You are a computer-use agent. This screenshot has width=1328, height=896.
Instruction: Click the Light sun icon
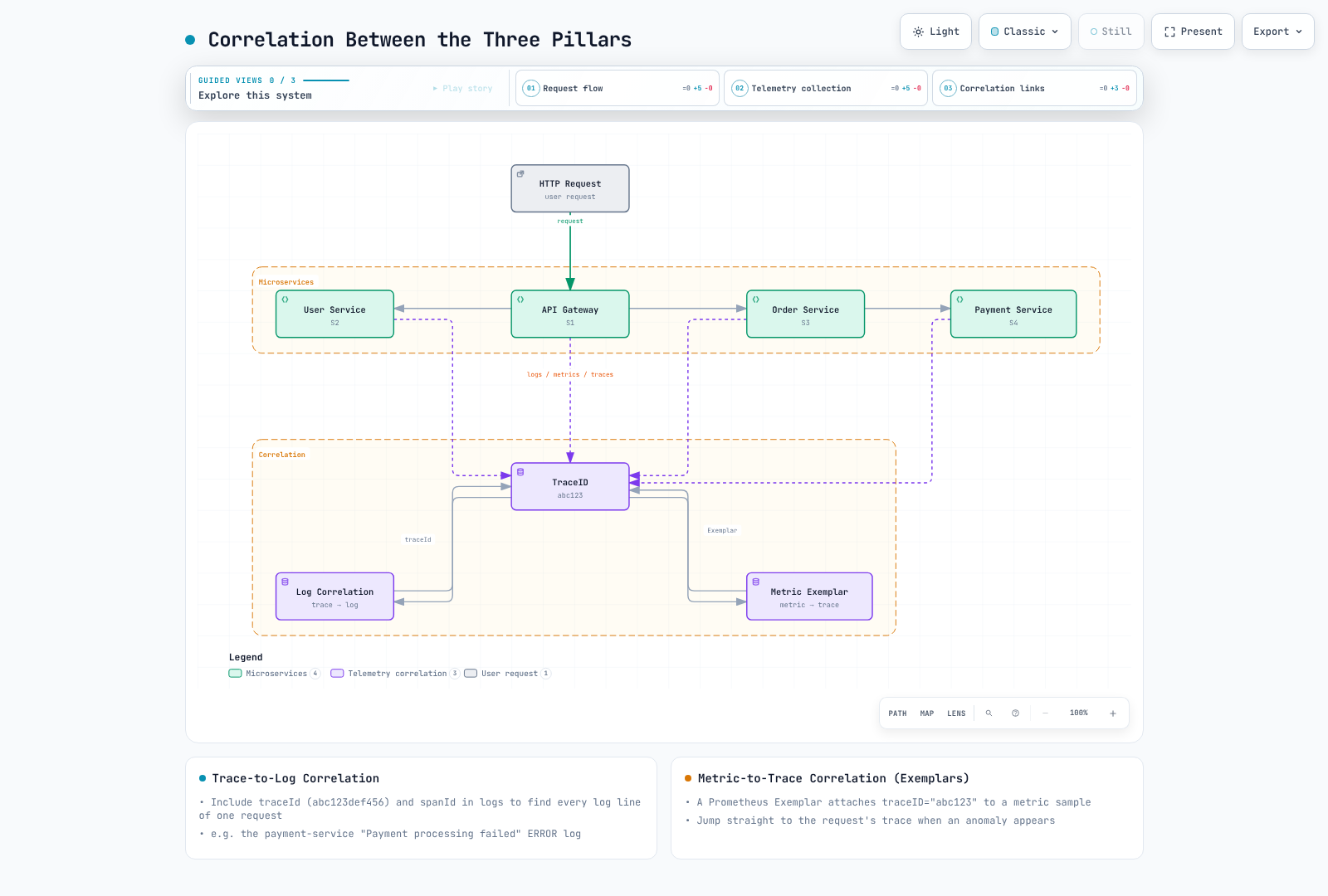click(918, 32)
